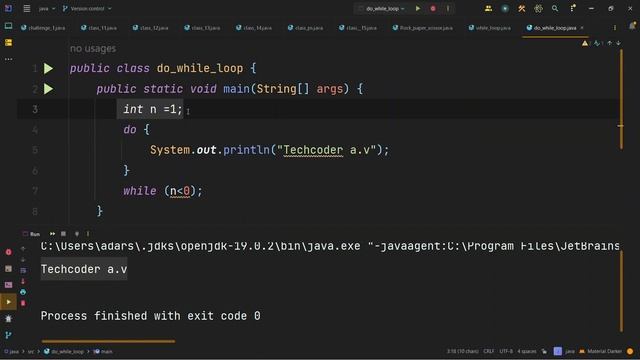Open the Terminal tool window

pos(8,285)
